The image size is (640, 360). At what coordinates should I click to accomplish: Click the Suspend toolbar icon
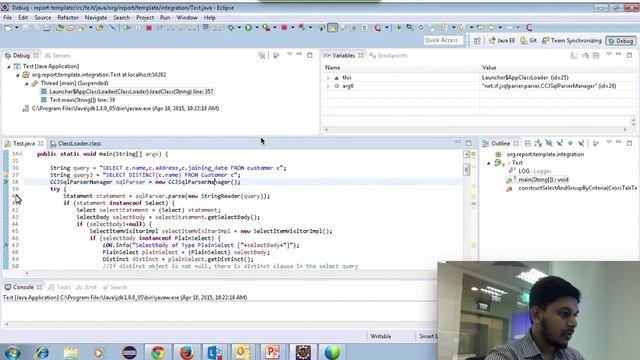pyautogui.click(x=138, y=28)
